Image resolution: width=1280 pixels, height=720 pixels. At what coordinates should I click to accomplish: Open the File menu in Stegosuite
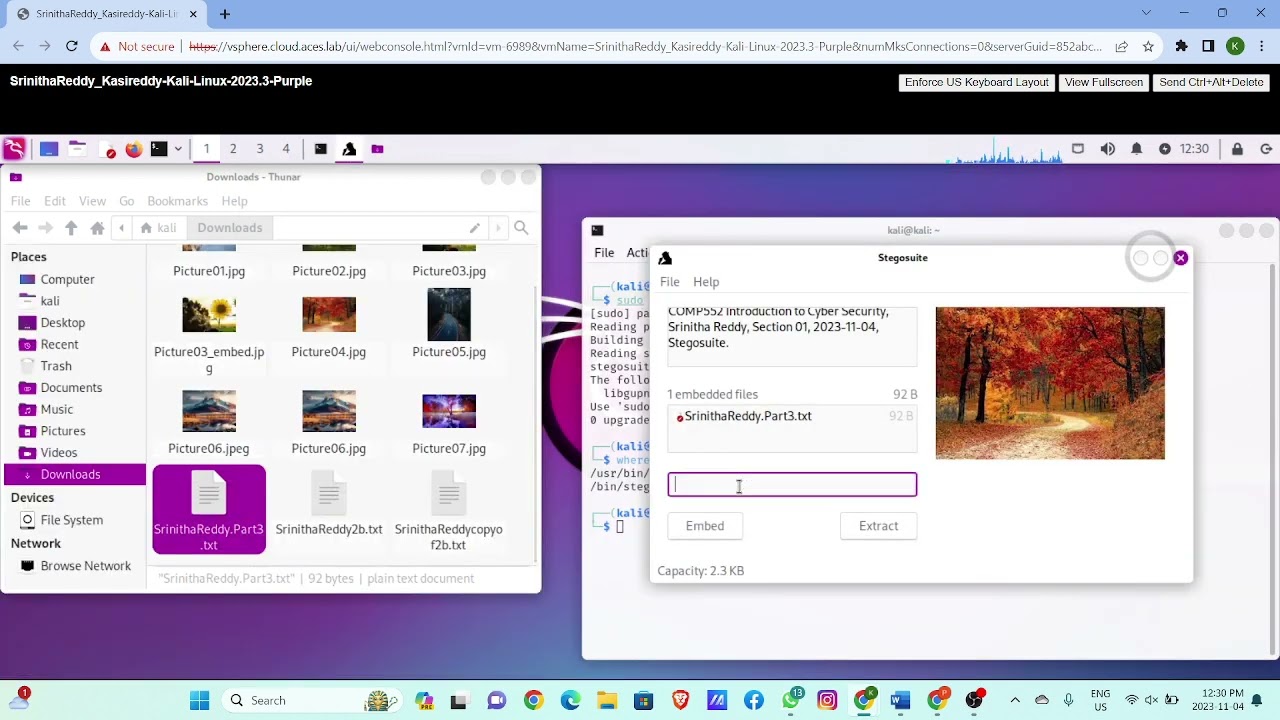point(669,282)
